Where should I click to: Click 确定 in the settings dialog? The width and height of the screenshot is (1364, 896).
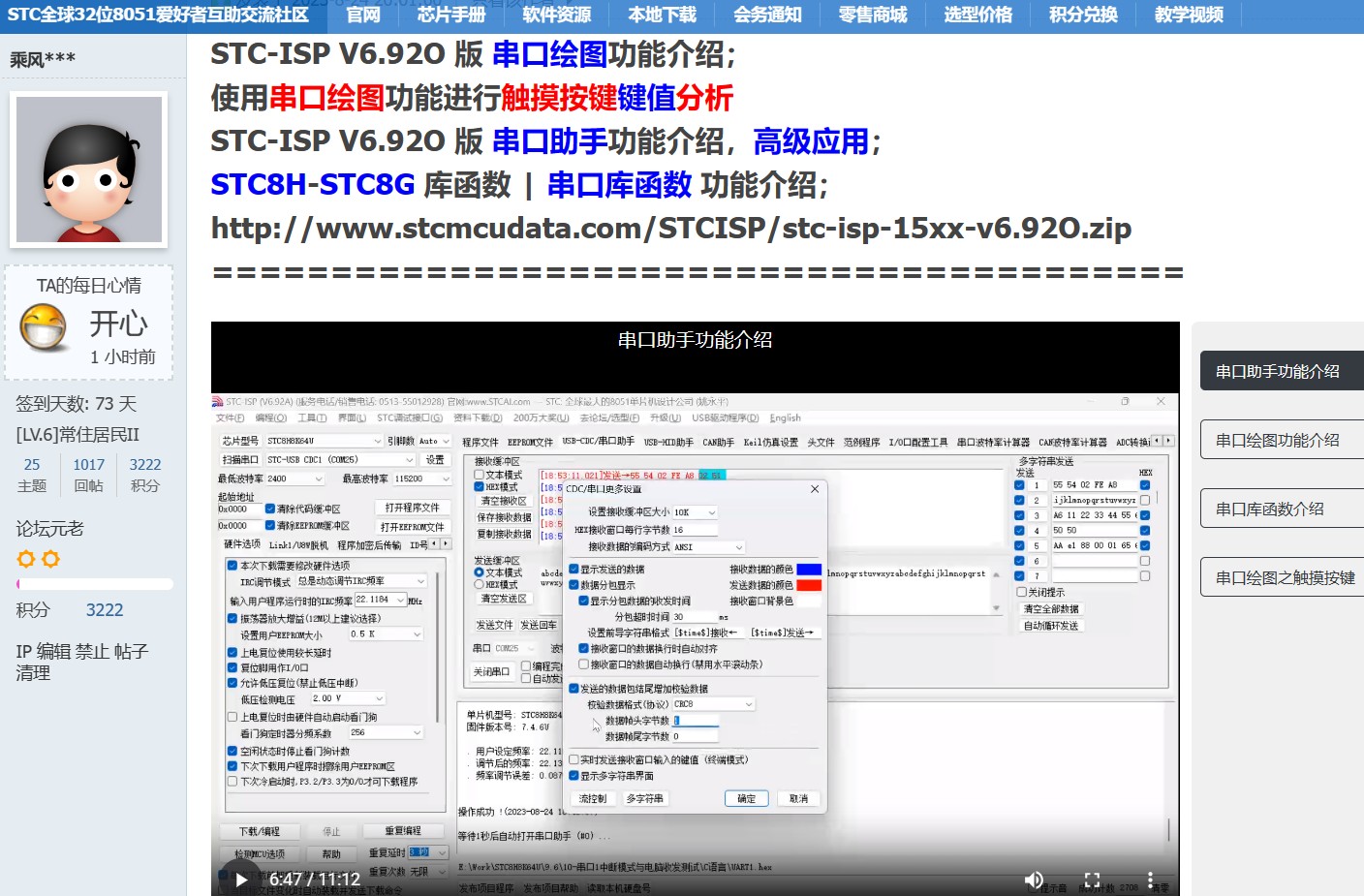click(747, 798)
